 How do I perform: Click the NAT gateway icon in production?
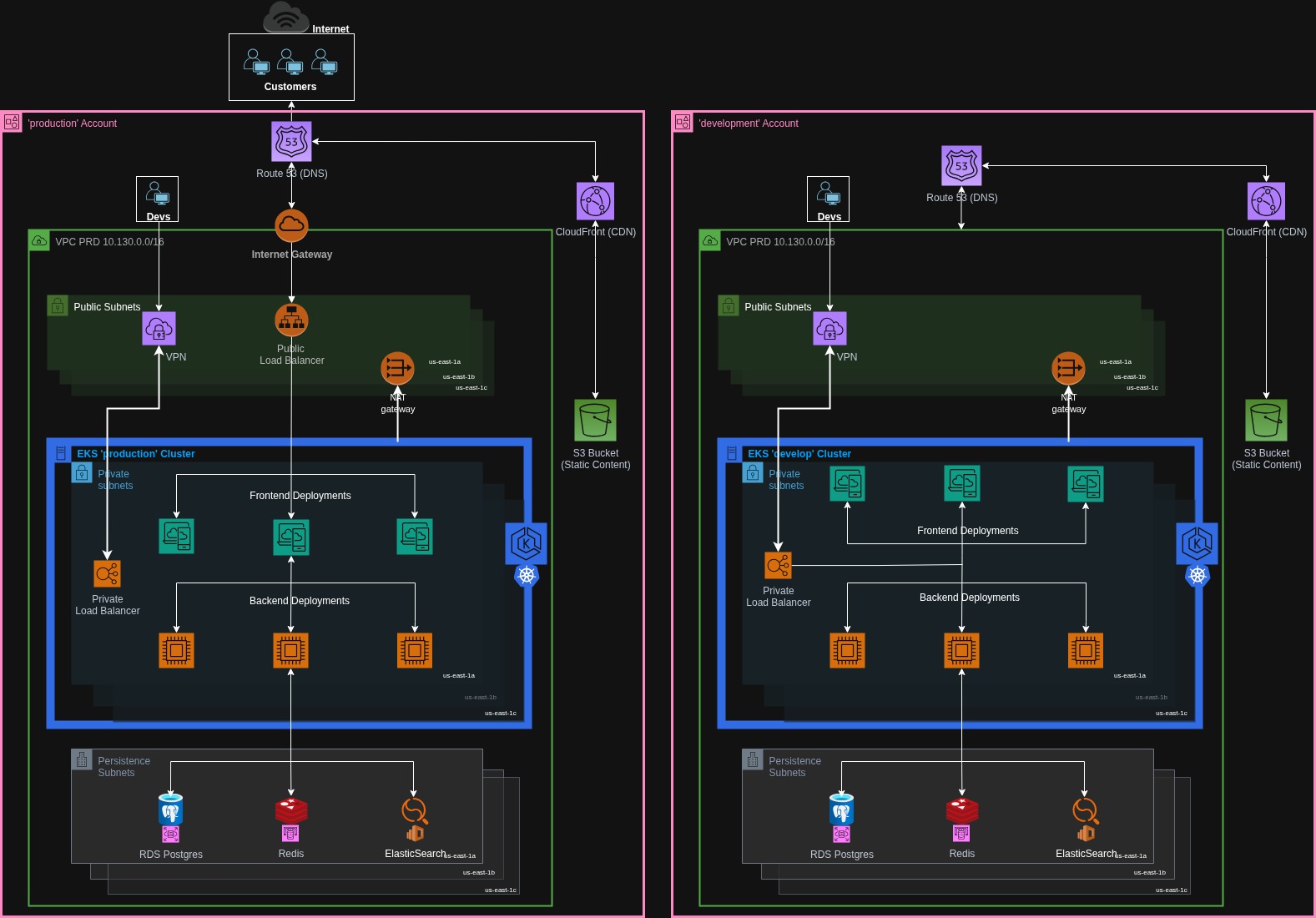pyautogui.click(x=397, y=368)
